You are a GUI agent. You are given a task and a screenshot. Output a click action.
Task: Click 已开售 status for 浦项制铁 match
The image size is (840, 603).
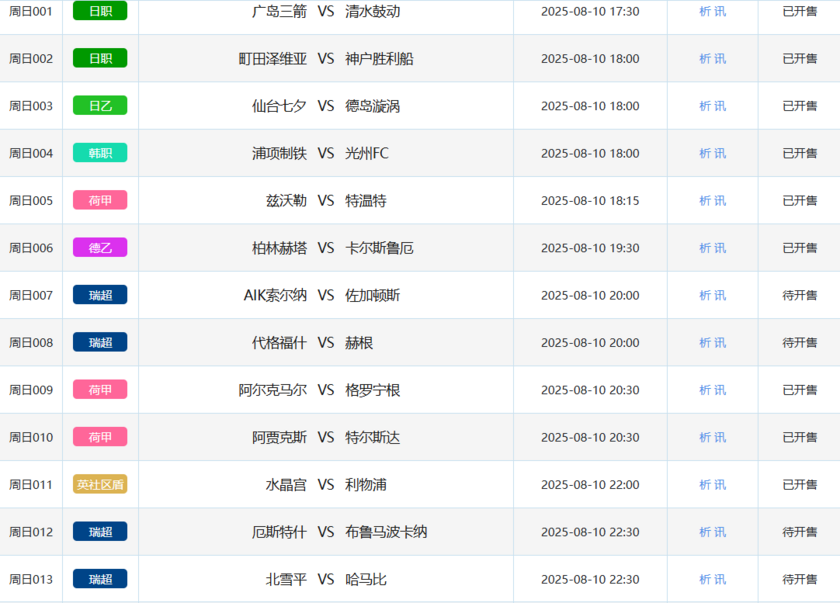pos(799,153)
